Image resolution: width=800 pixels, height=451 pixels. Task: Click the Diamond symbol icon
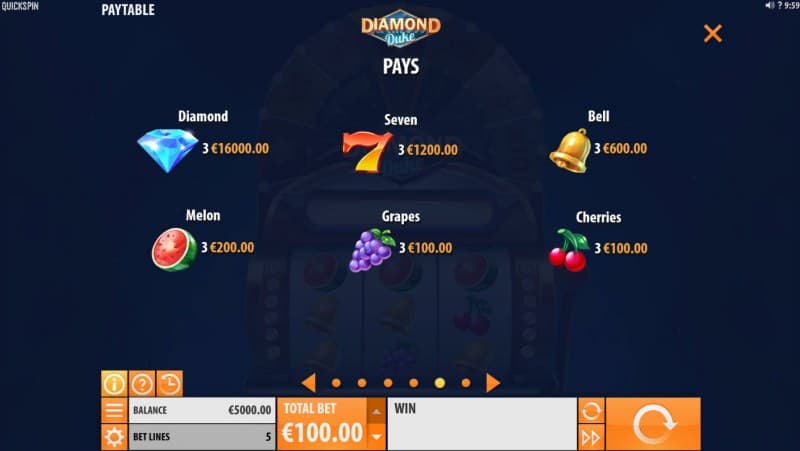point(168,151)
